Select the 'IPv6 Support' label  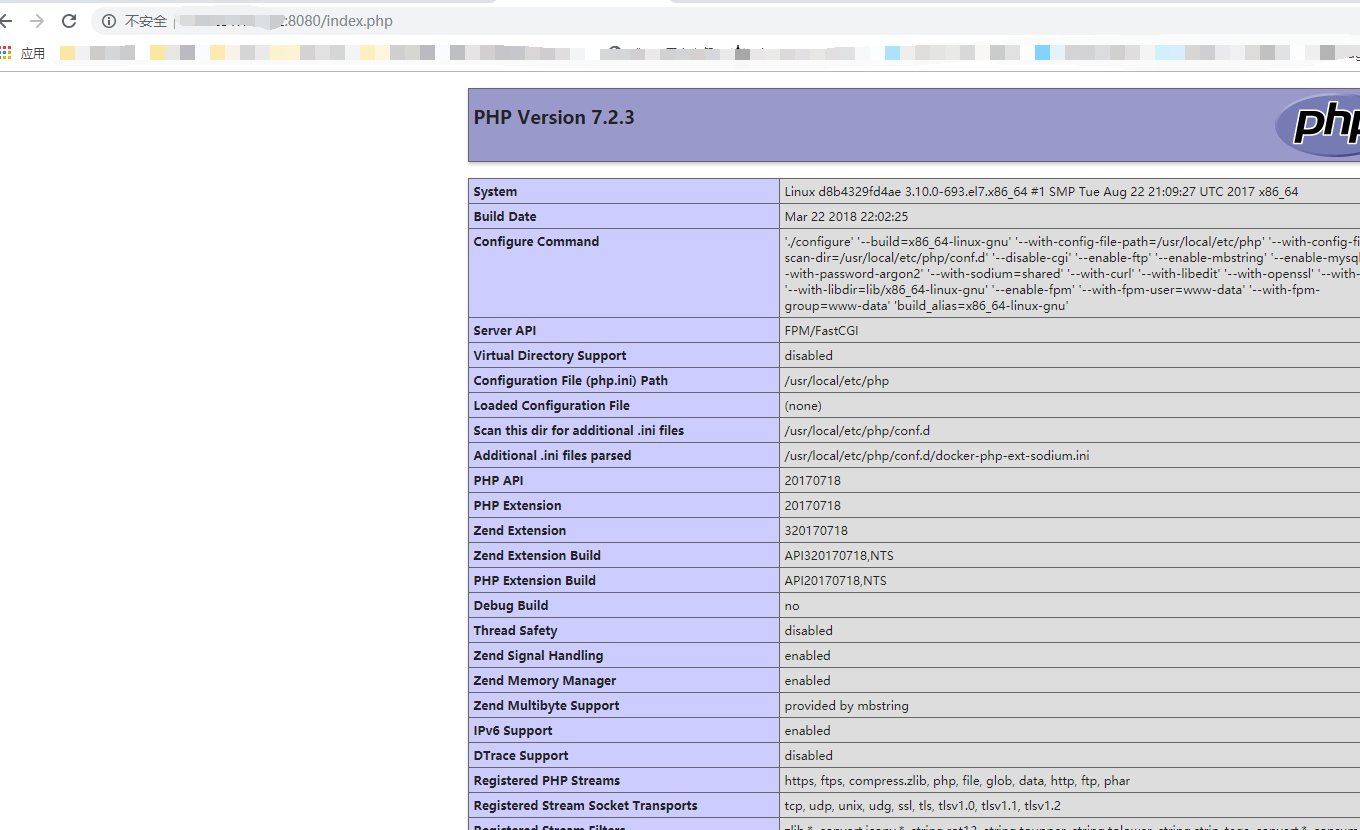pyautogui.click(x=513, y=731)
